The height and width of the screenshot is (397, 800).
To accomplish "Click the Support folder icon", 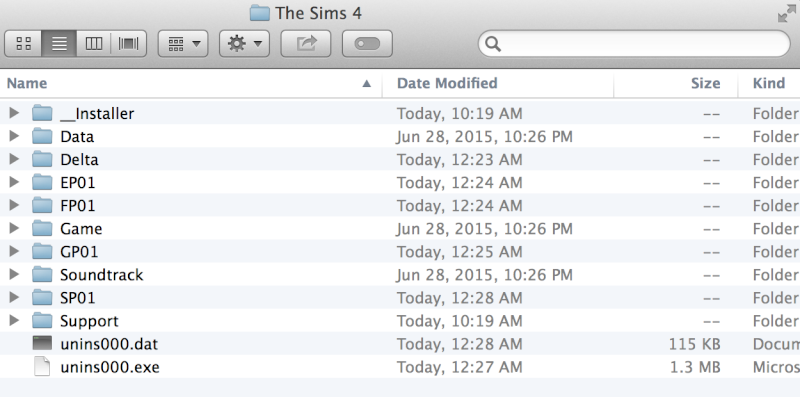I will 42,320.
